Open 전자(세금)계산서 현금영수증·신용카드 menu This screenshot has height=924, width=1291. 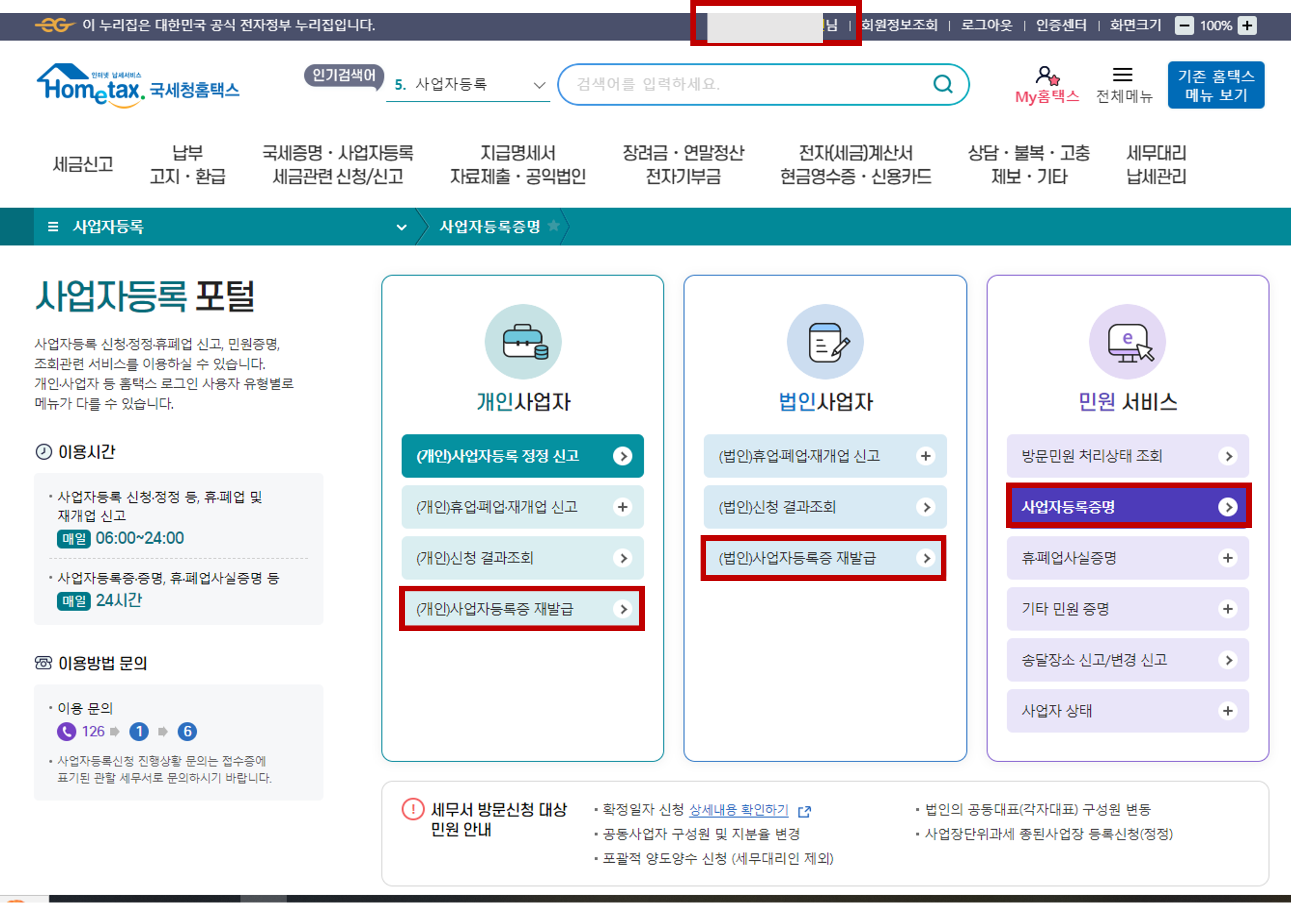point(855,164)
